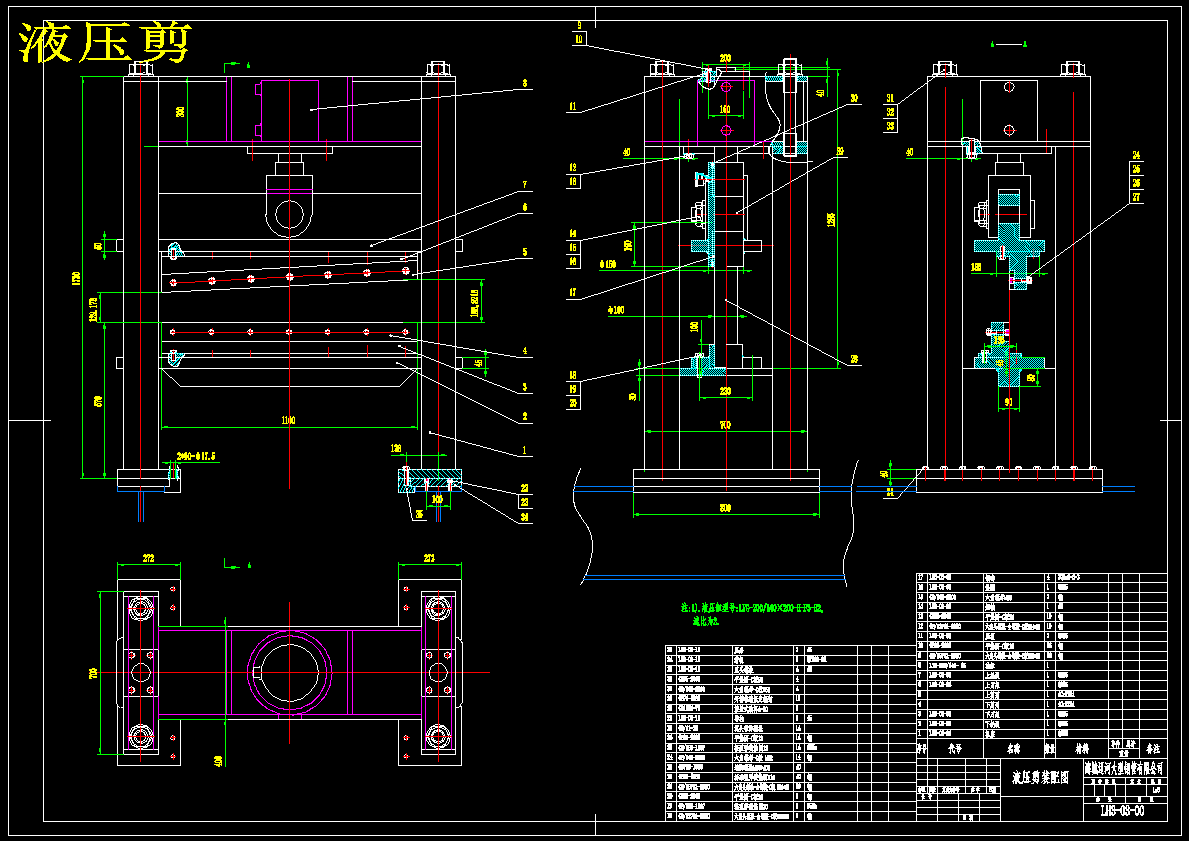Select part balloon number 8

pos(525,83)
